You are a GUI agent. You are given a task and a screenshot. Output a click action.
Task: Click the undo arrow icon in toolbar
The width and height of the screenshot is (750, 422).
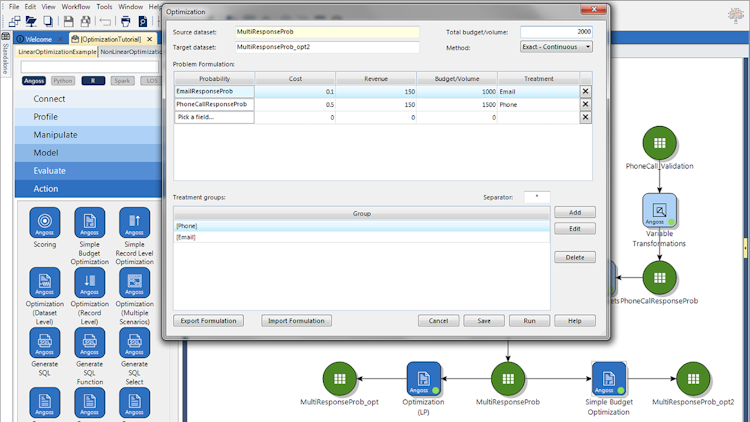pyautogui.click(x=105, y=21)
